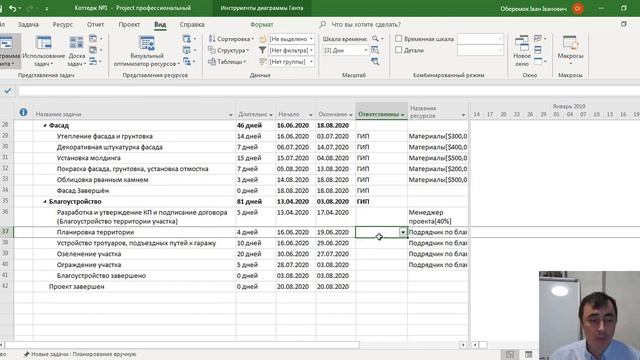
Task: Click the table horizontal scrollbar
Action: click(182, 345)
